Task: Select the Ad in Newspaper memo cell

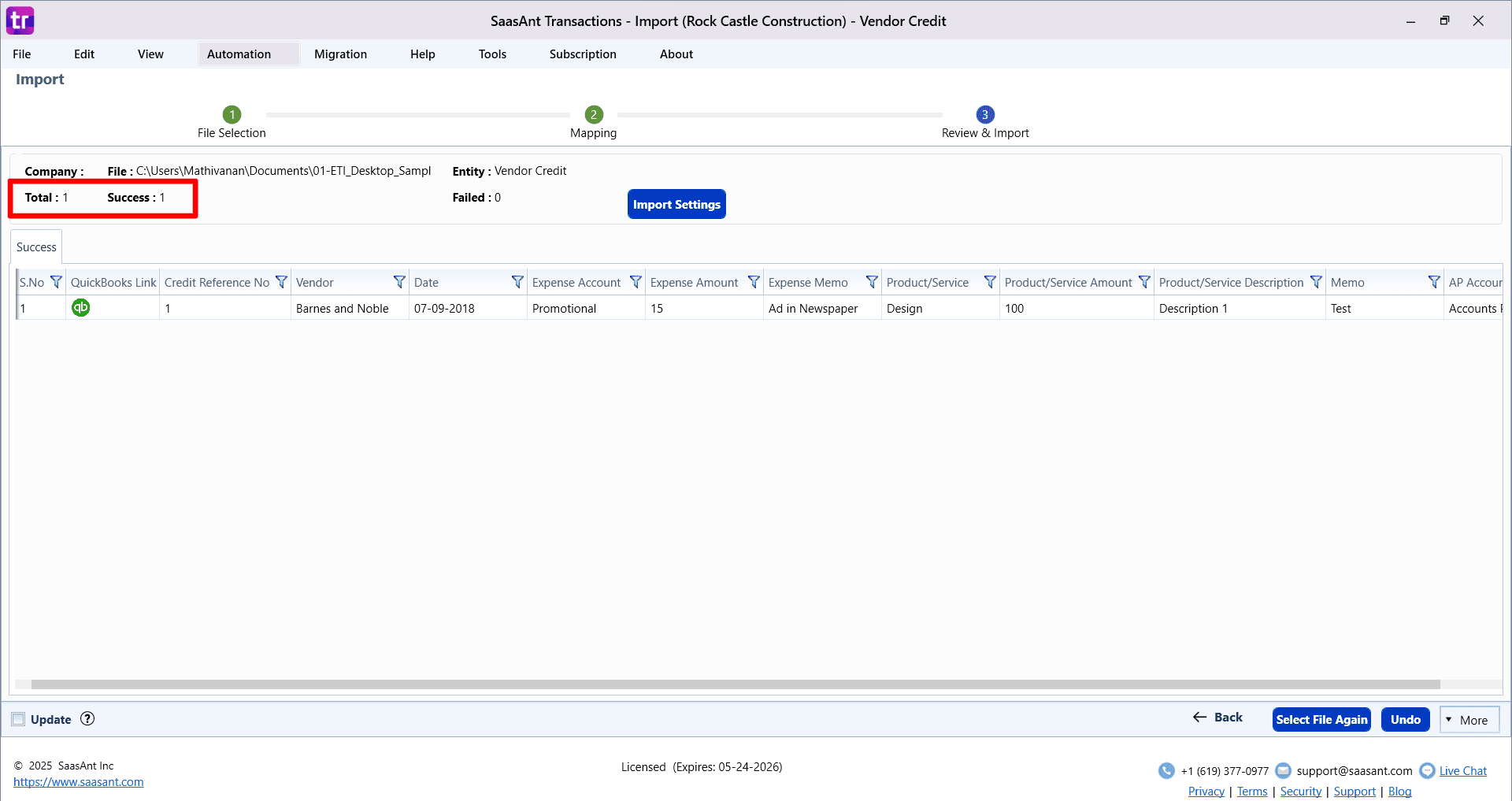Action: pyautogui.click(x=822, y=308)
